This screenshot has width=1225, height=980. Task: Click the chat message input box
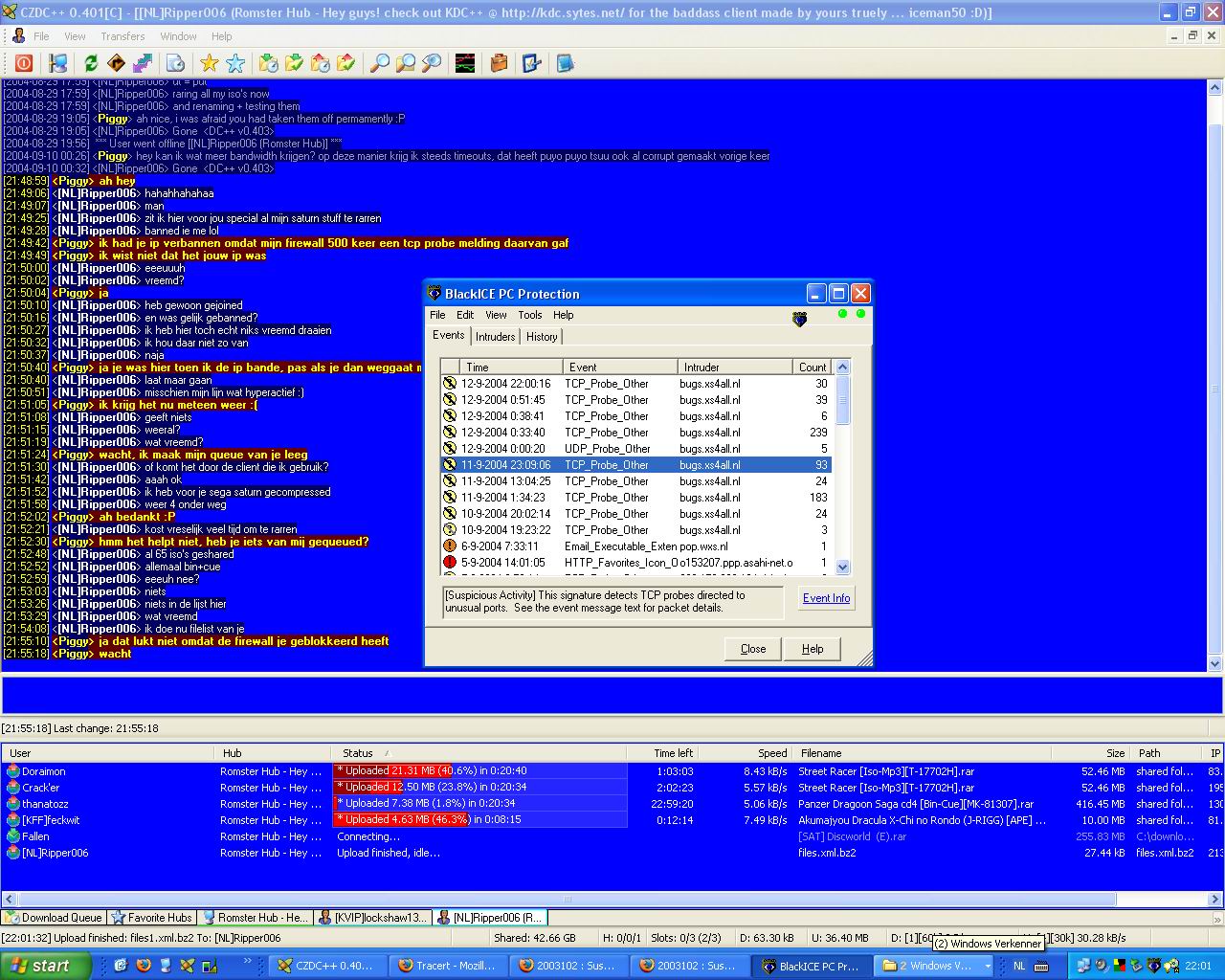coord(611,694)
